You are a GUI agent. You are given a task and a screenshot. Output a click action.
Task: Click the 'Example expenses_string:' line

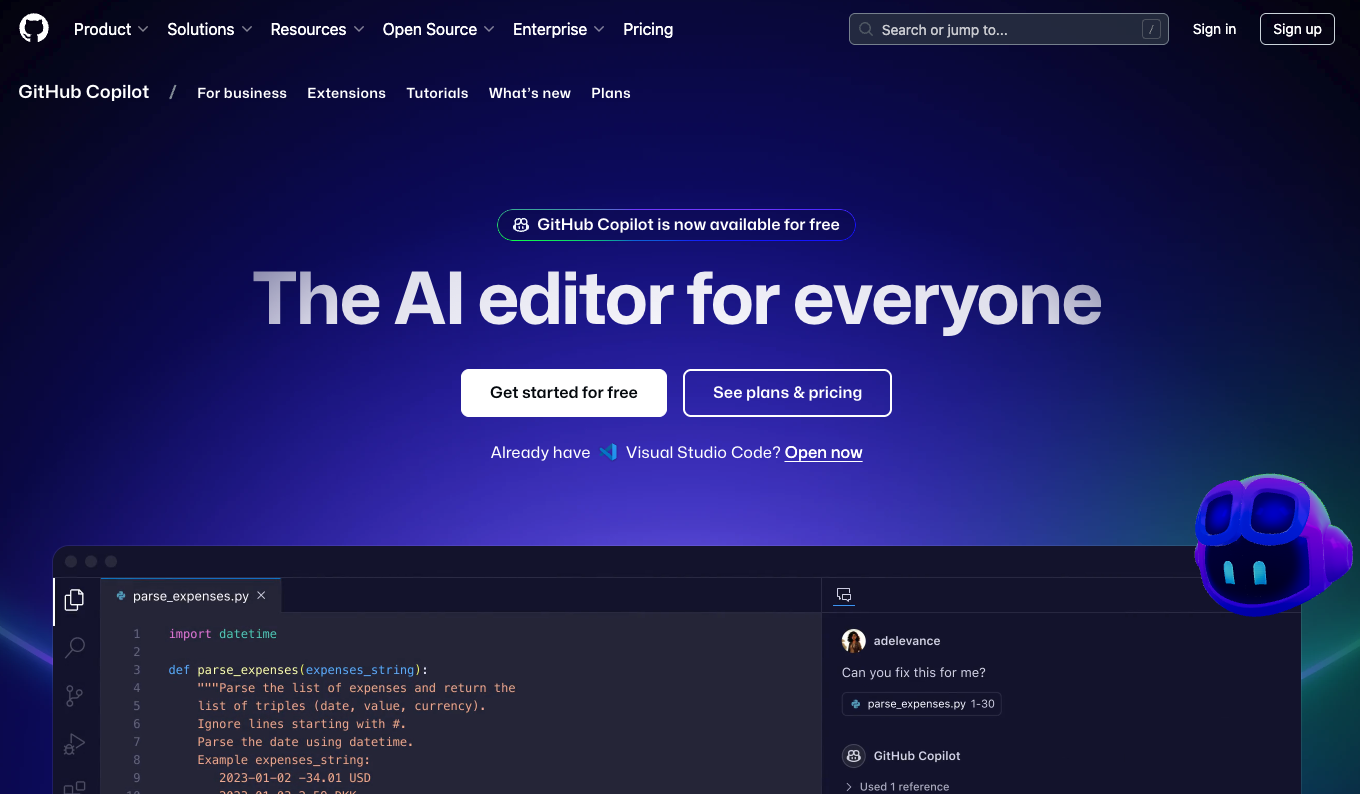(284, 760)
